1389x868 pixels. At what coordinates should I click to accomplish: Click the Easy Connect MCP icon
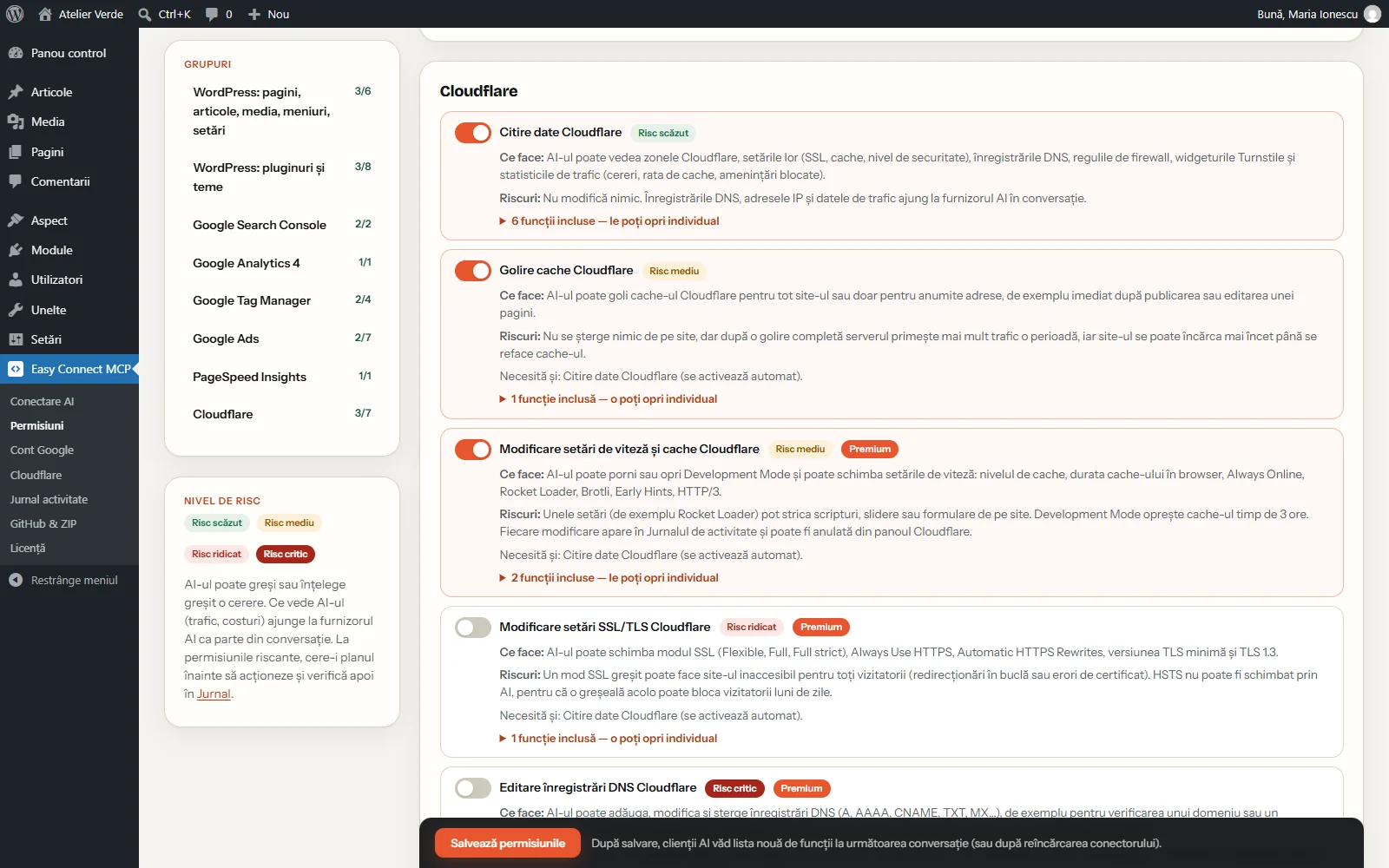[16, 369]
